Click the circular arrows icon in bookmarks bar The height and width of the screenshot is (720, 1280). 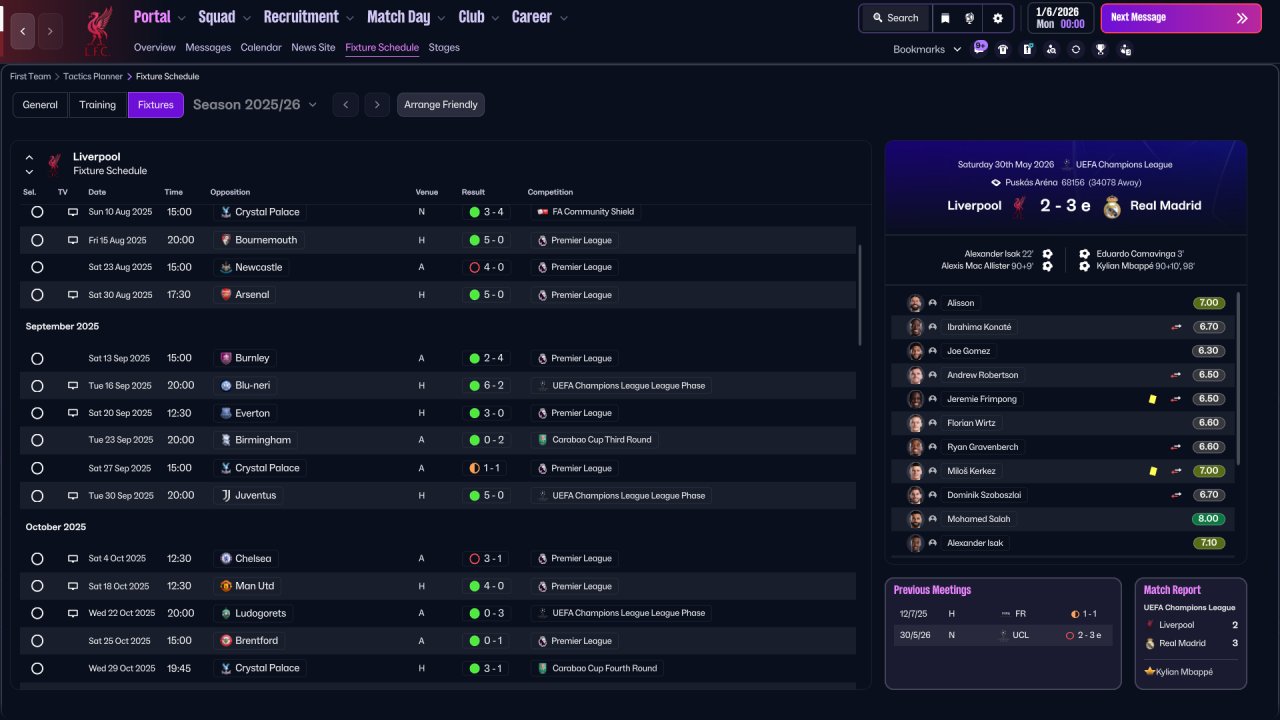pyautogui.click(x=1075, y=49)
